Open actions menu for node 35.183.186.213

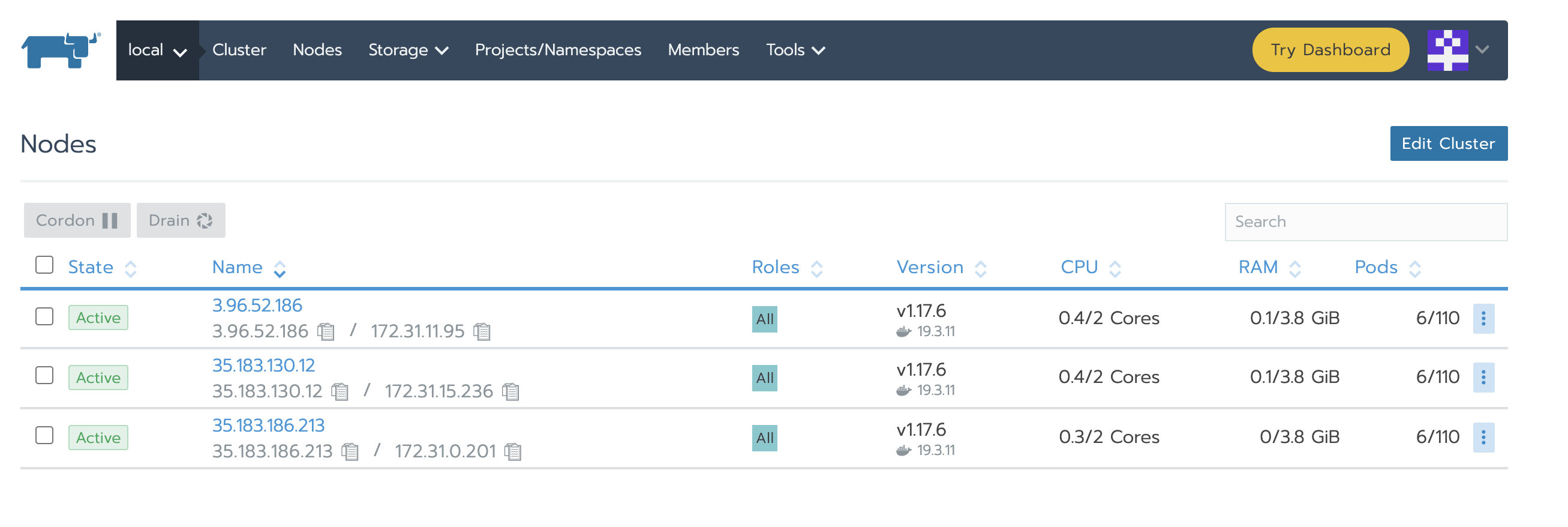tap(1483, 438)
